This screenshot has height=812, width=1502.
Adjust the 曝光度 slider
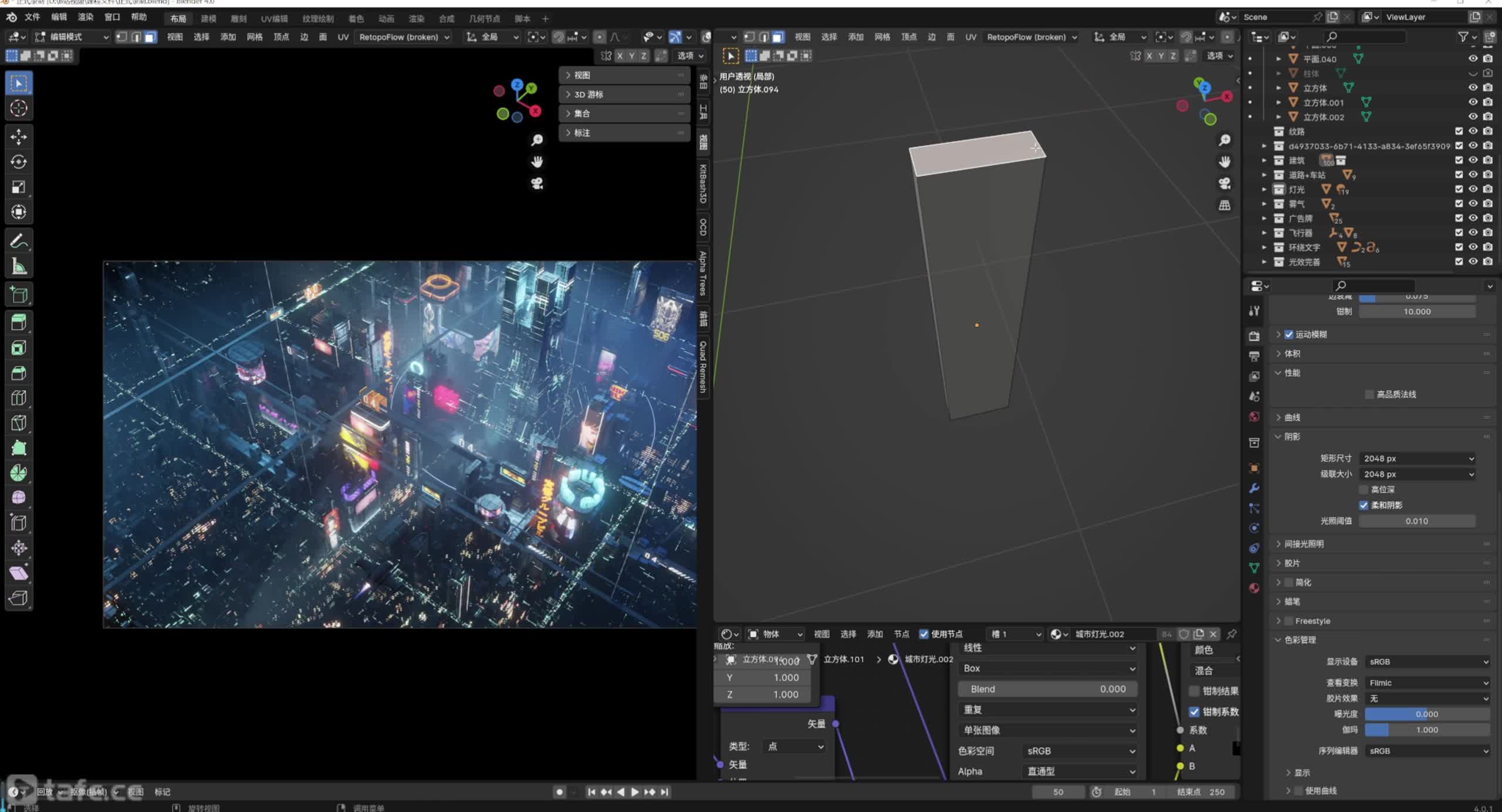1427,714
